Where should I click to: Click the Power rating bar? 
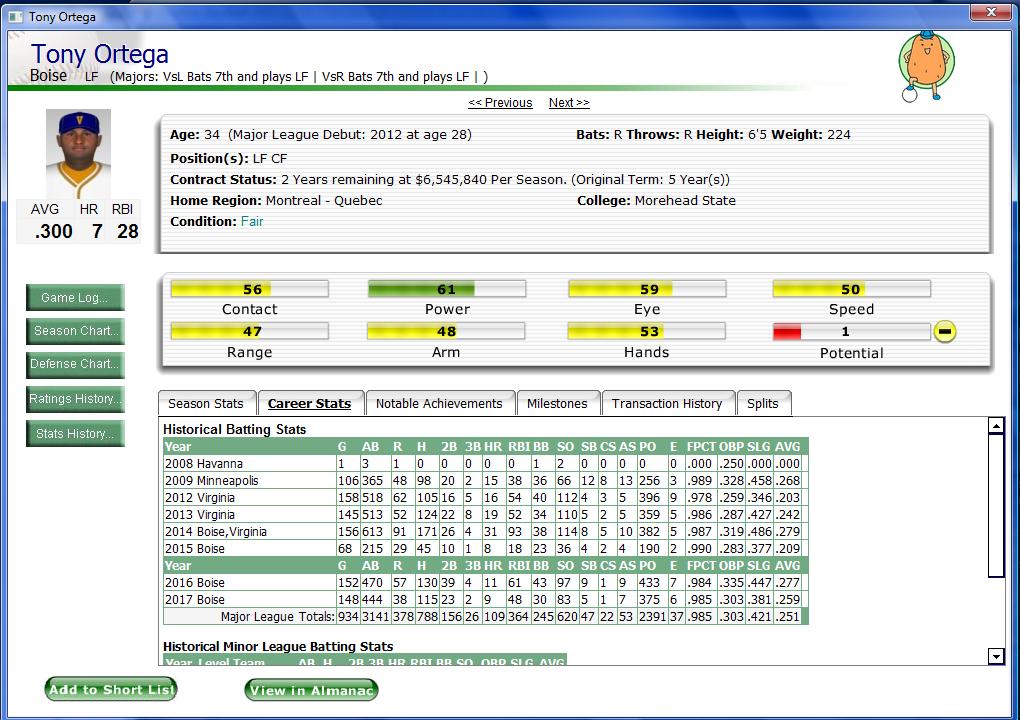[446, 290]
